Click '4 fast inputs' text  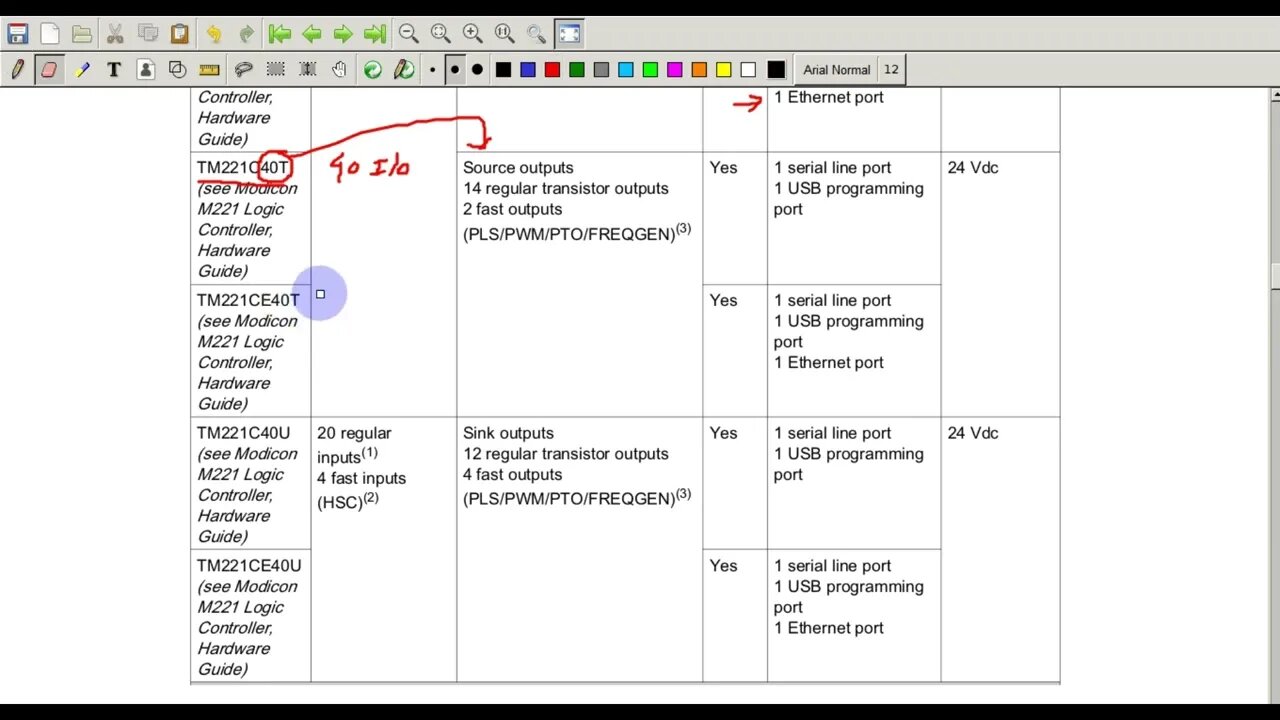tap(361, 479)
